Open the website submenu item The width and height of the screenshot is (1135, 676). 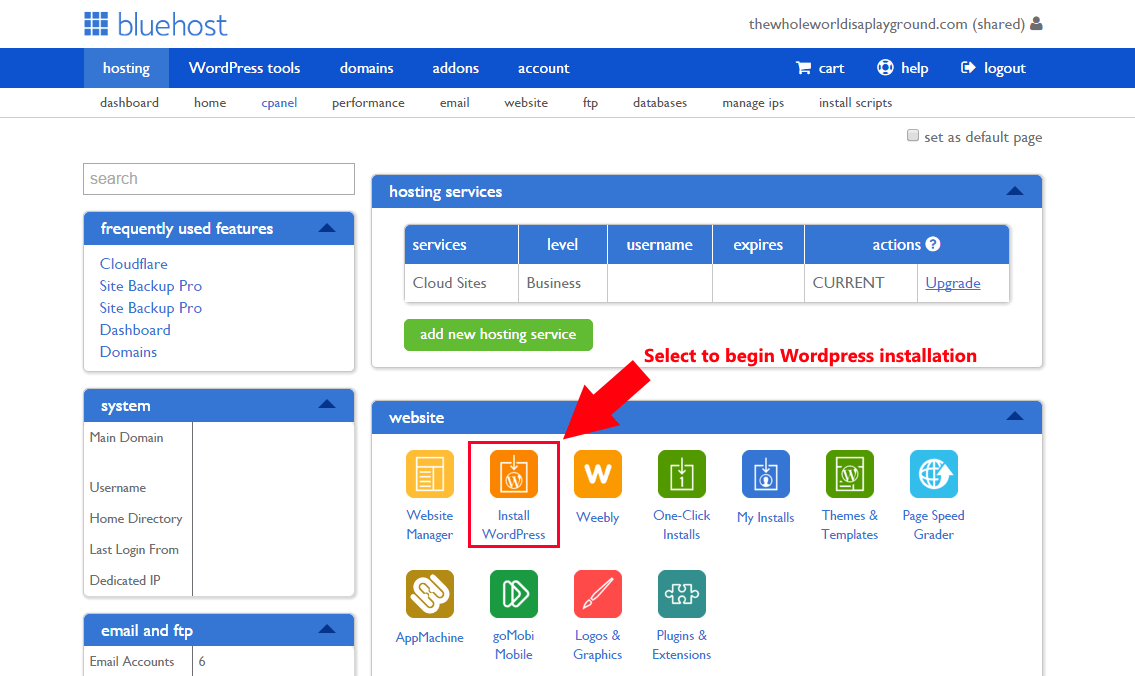coord(526,103)
